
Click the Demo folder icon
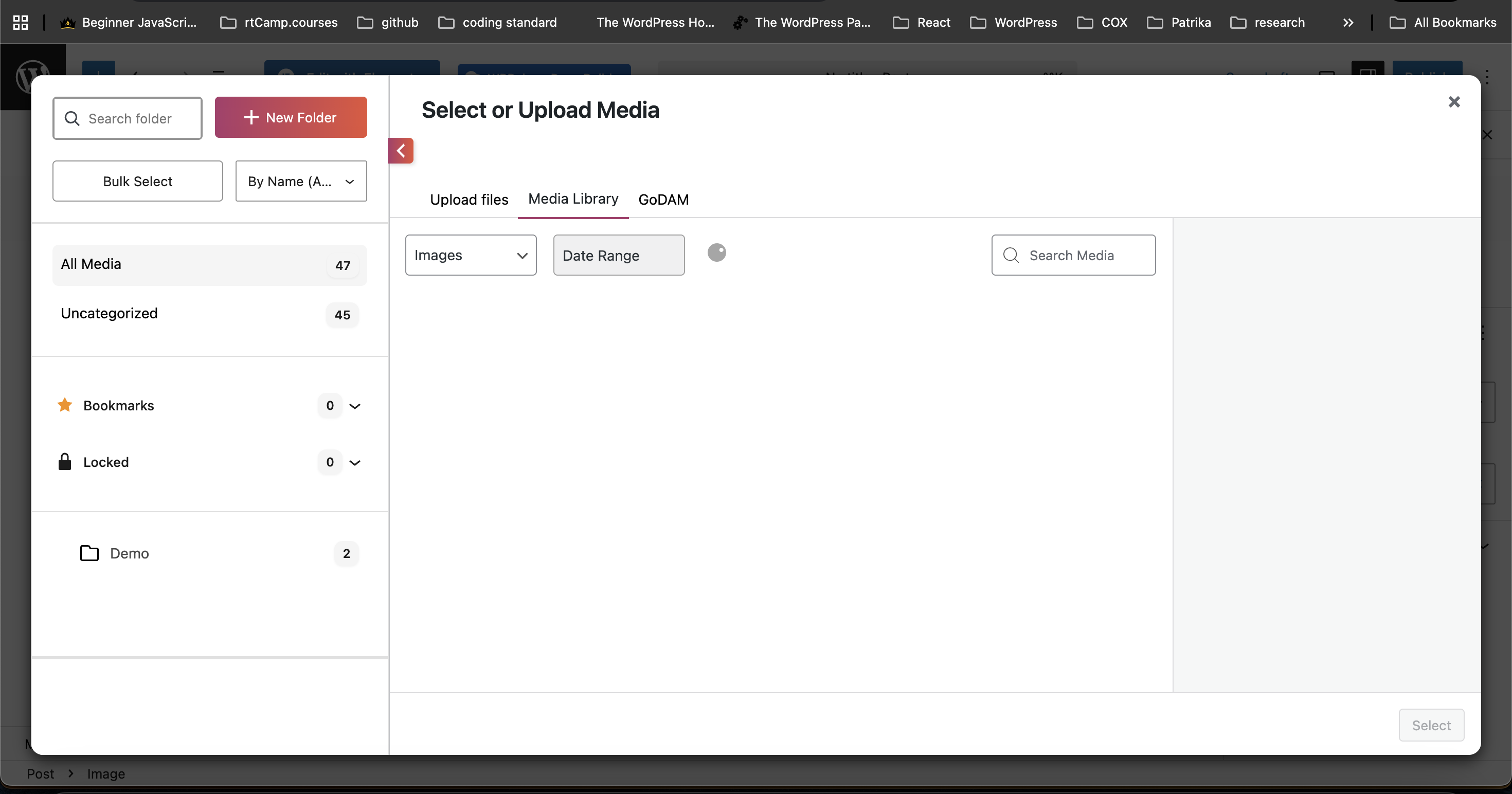click(x=89, y=553)
